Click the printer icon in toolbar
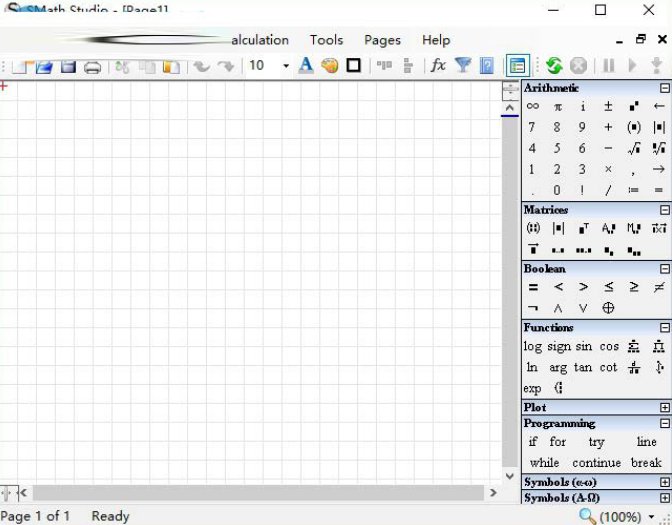 pos(93,67)
